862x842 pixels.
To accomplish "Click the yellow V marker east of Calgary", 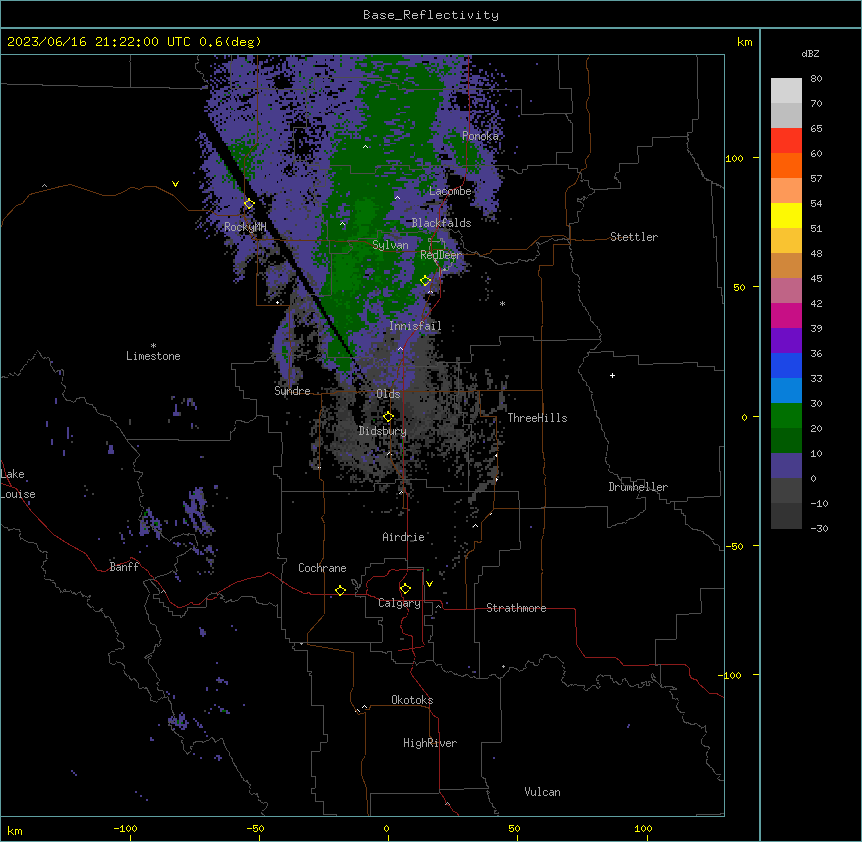I will pyautogui.click(x=429, y=584).
